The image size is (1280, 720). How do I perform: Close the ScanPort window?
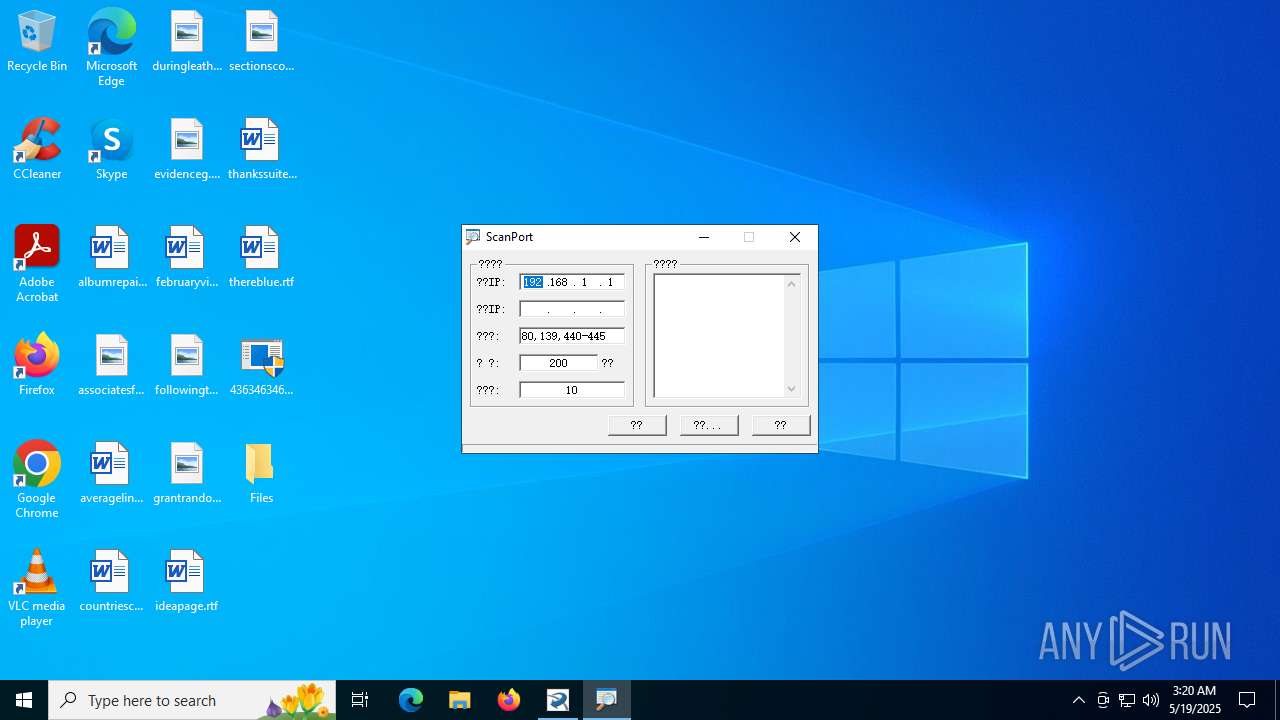click(795, 237)
